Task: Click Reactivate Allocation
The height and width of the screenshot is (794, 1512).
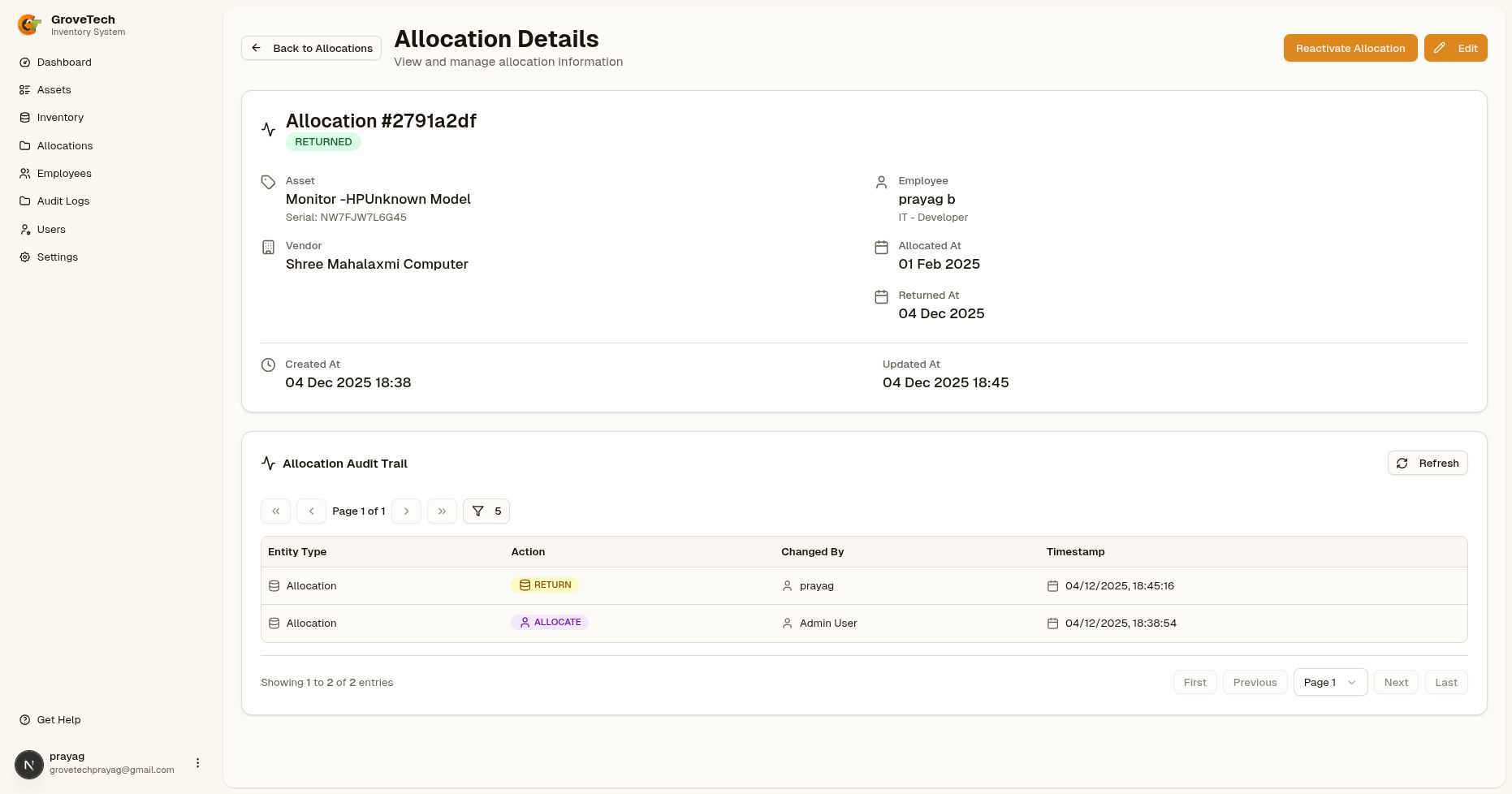Action: click(1350, 48)
